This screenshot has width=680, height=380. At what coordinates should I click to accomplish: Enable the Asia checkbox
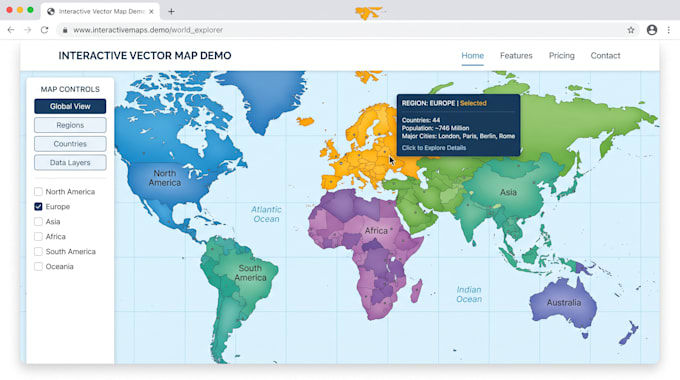coord(38,221)
